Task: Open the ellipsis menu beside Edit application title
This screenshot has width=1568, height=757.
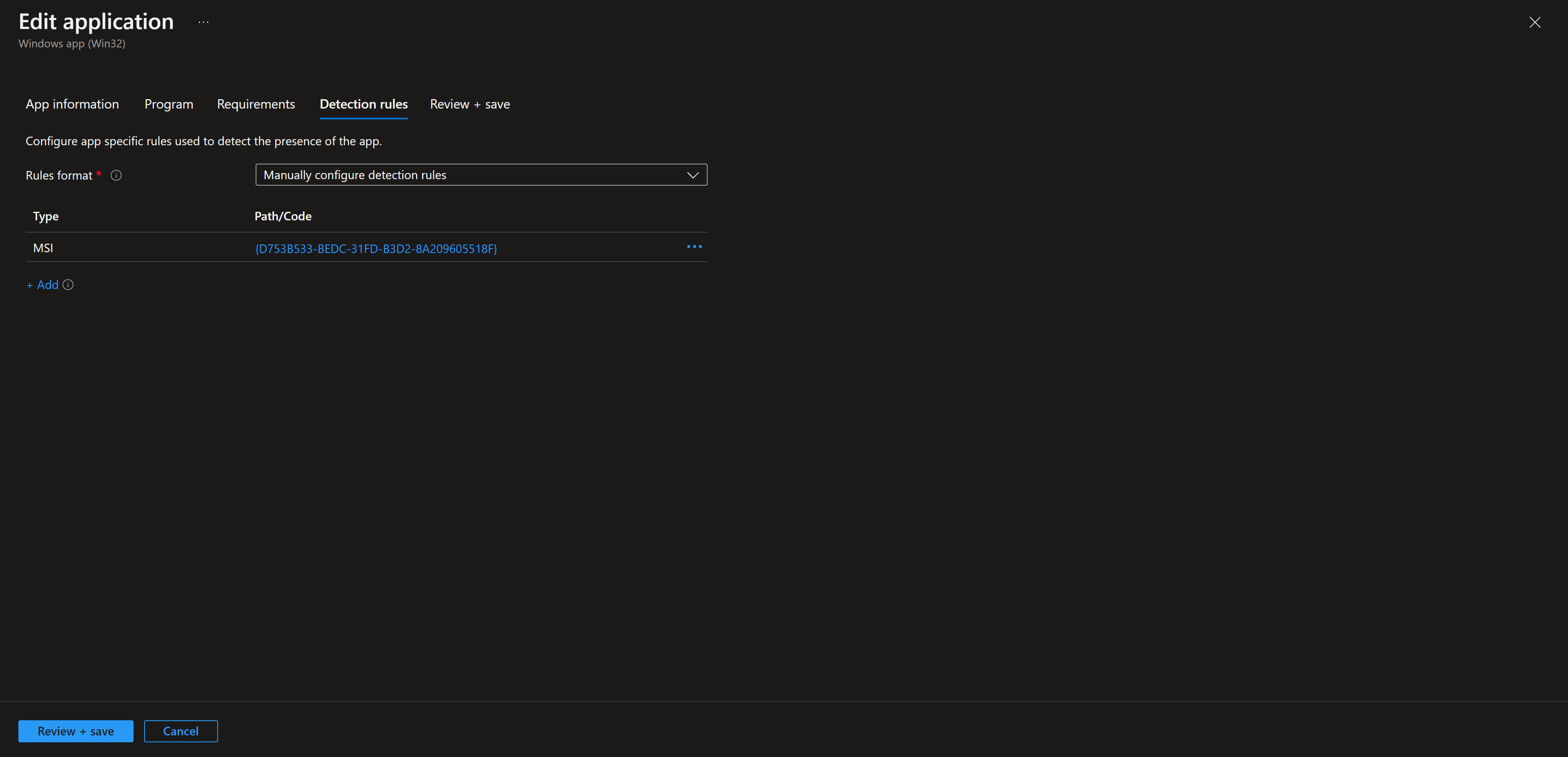Action: [203, 22]
